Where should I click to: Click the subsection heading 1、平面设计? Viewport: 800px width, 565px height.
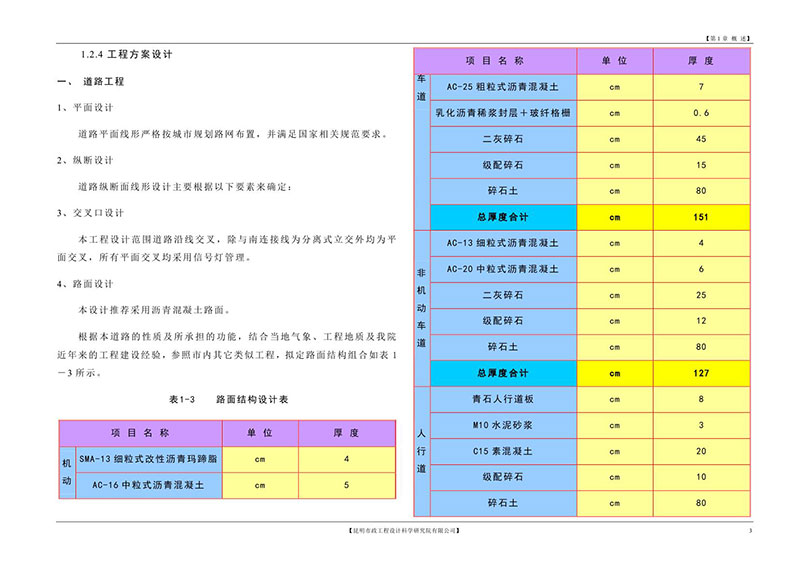click(x=91, y=107)
